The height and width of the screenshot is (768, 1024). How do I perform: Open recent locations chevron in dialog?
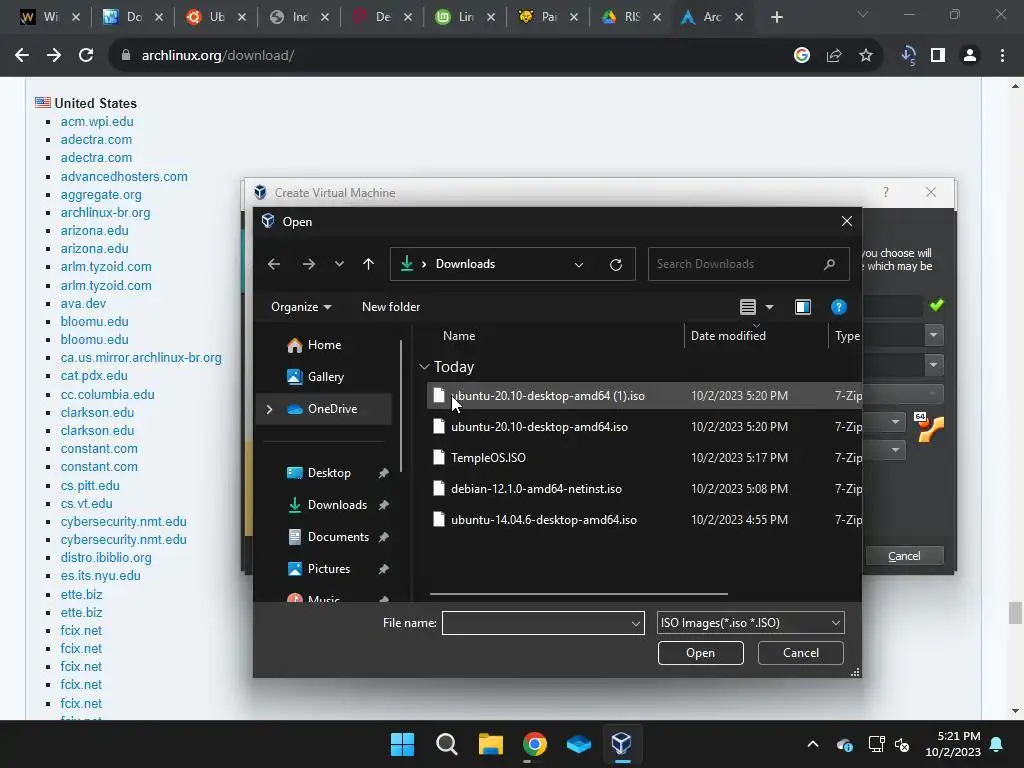pos(339,264)
